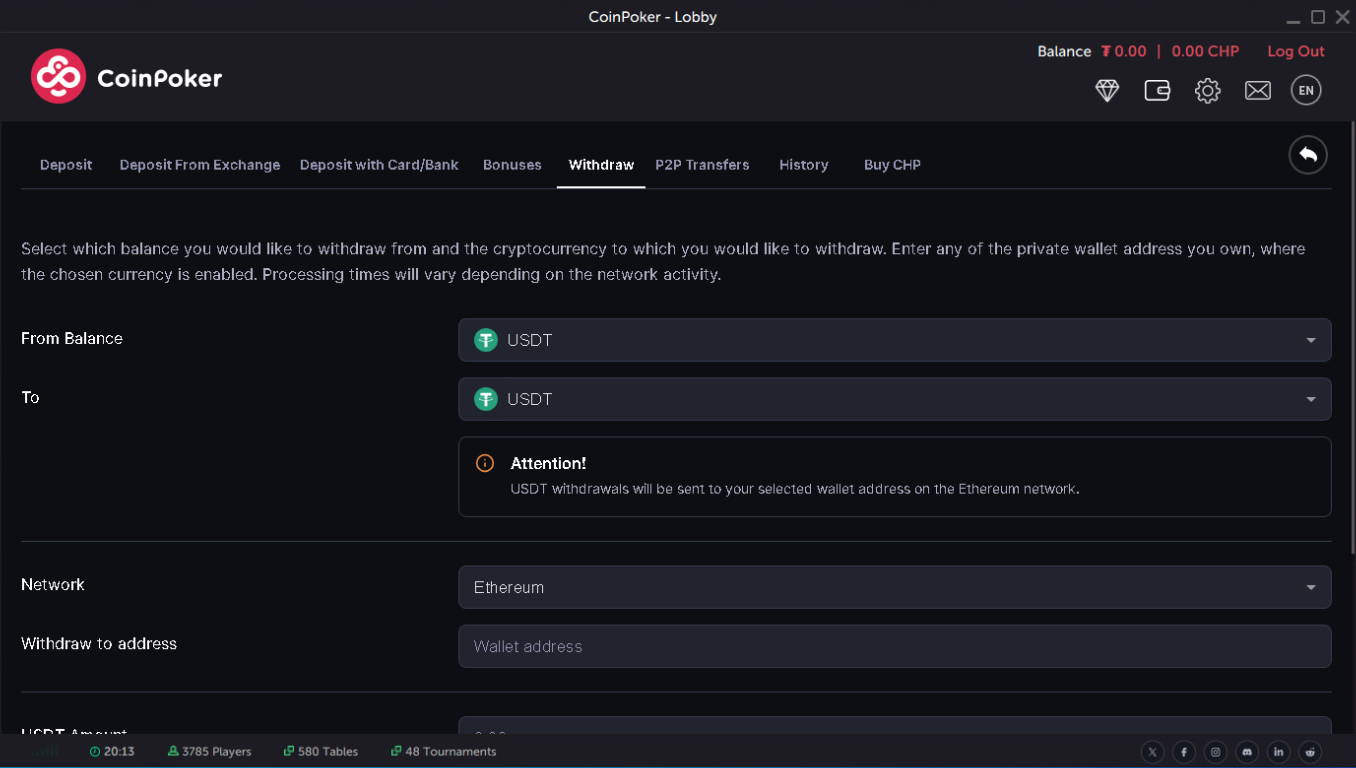Click USDT coin icon in From Balance
Image resolution: width=1356 pixels, height=768 pixels.
pos(486,340)
